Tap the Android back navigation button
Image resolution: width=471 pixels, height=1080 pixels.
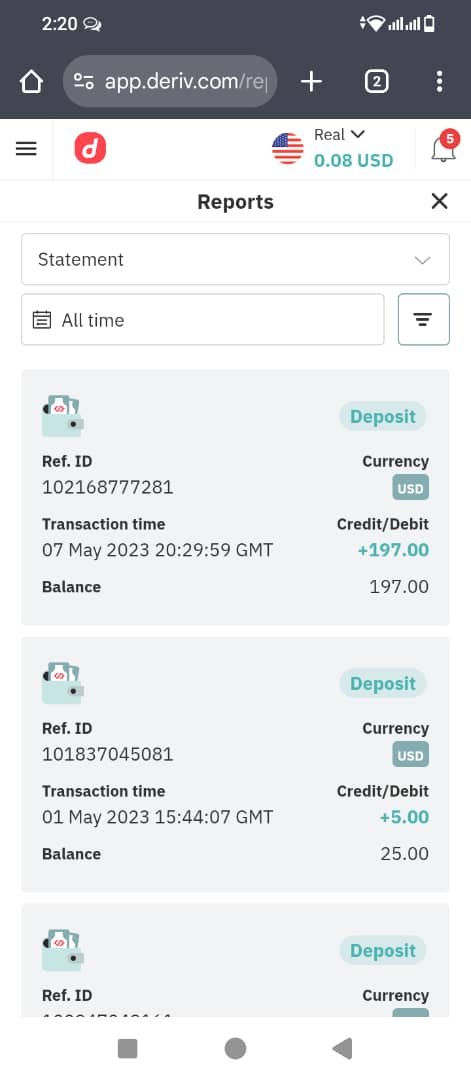point(342,1048)
